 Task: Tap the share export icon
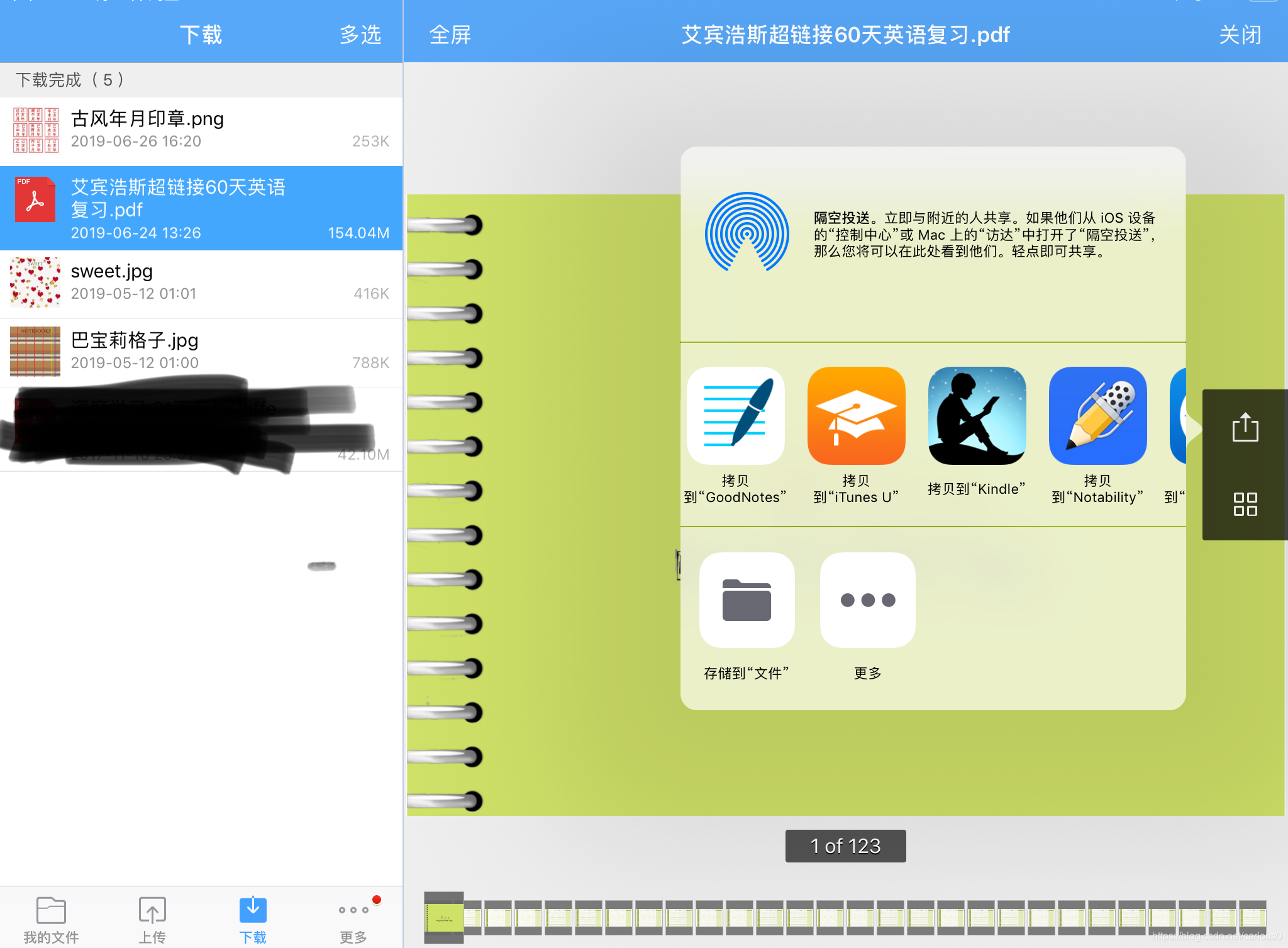(1245, 428)
